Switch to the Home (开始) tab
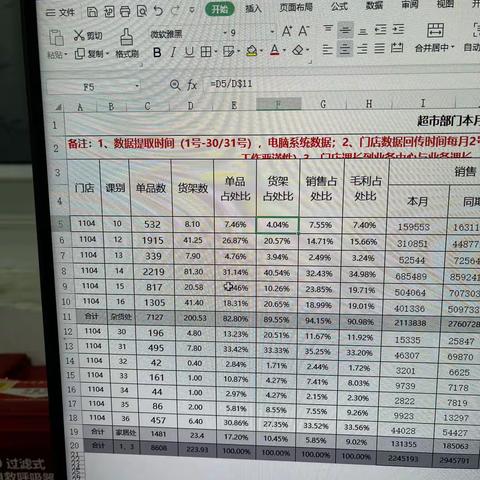This screenshot has height=480, width=480. tap(219, 9)
